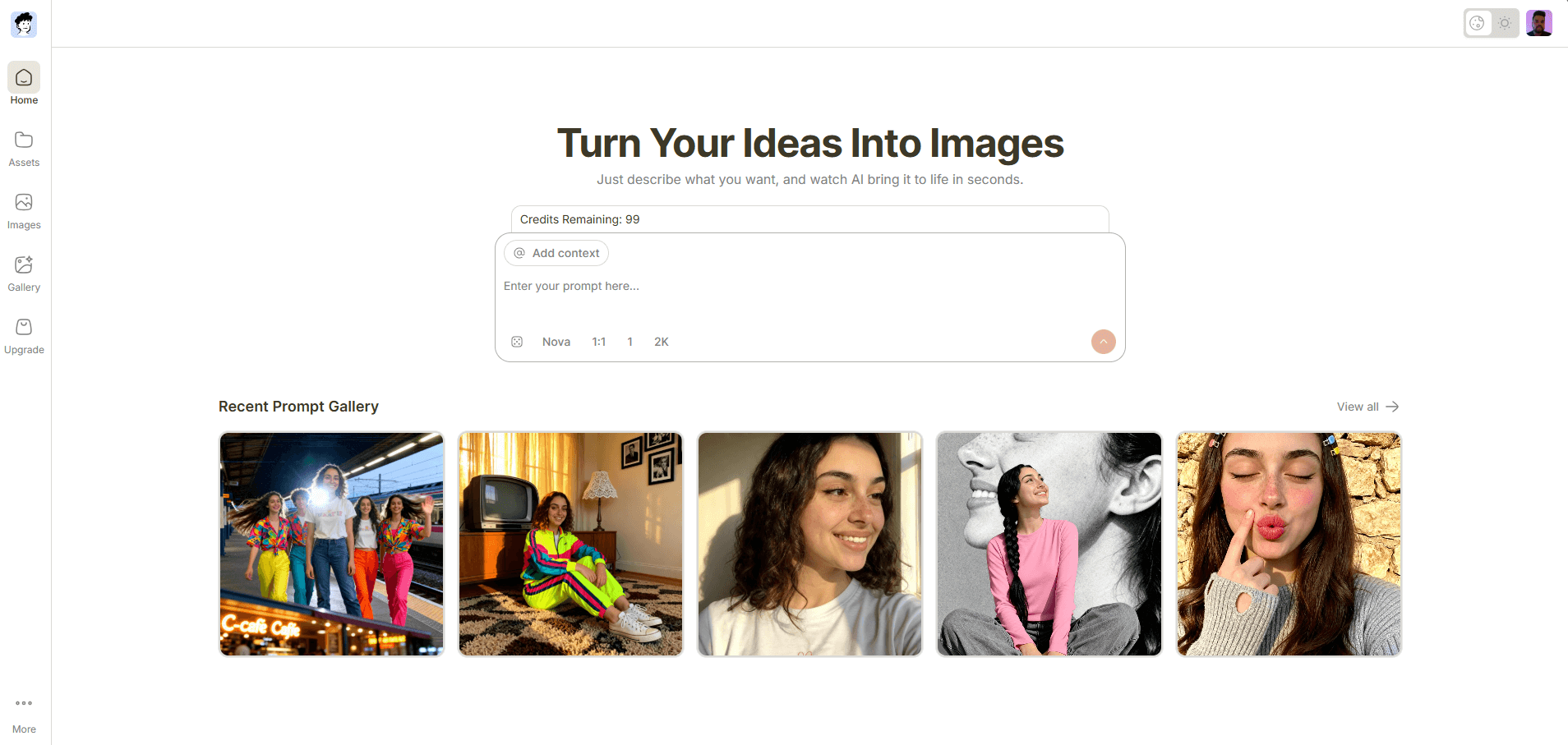Expand the More sidebar menu
This screenshot has height=745, width=1568.
pos(24,714)
